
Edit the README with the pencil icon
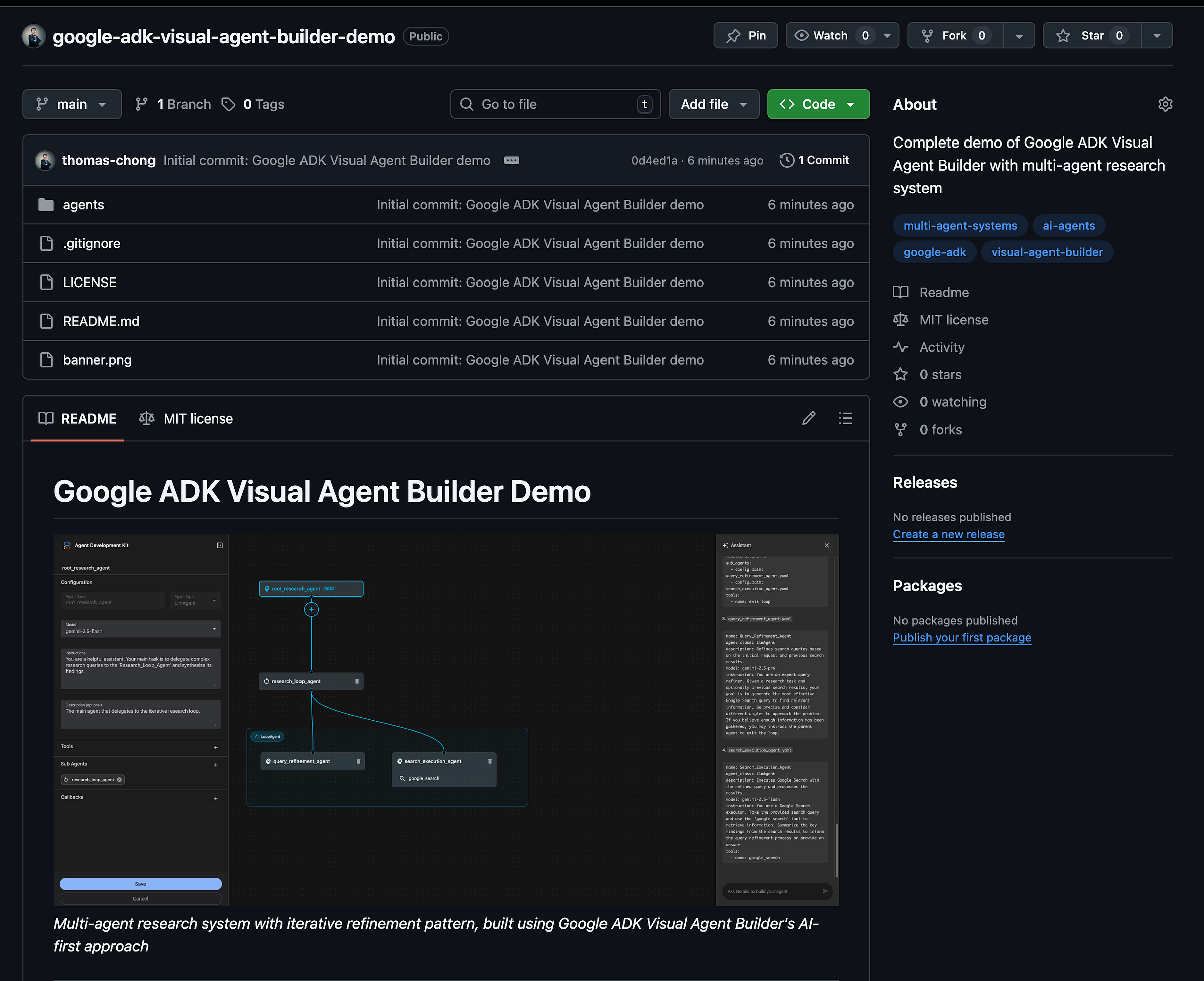click(809, 418)
